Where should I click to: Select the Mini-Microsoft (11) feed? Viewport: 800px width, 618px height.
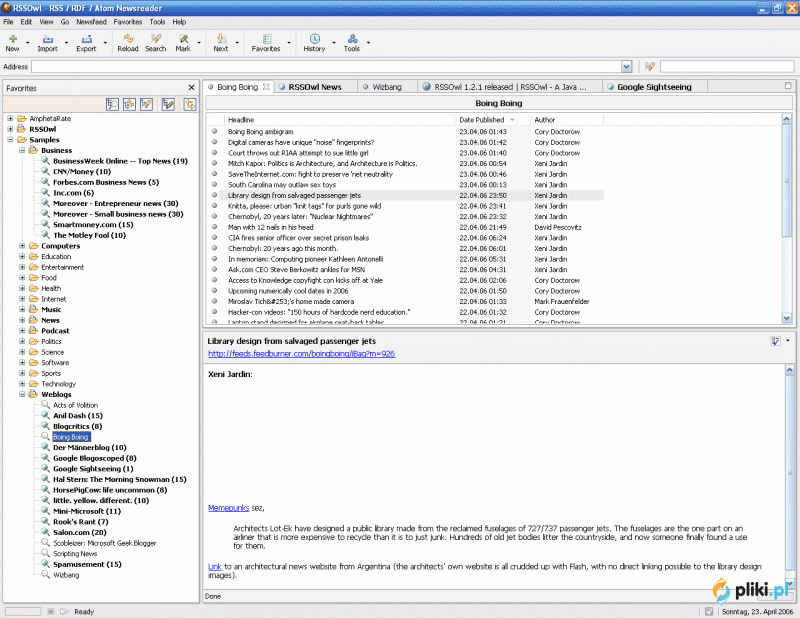pyautogui.click(x=87, y=511)
